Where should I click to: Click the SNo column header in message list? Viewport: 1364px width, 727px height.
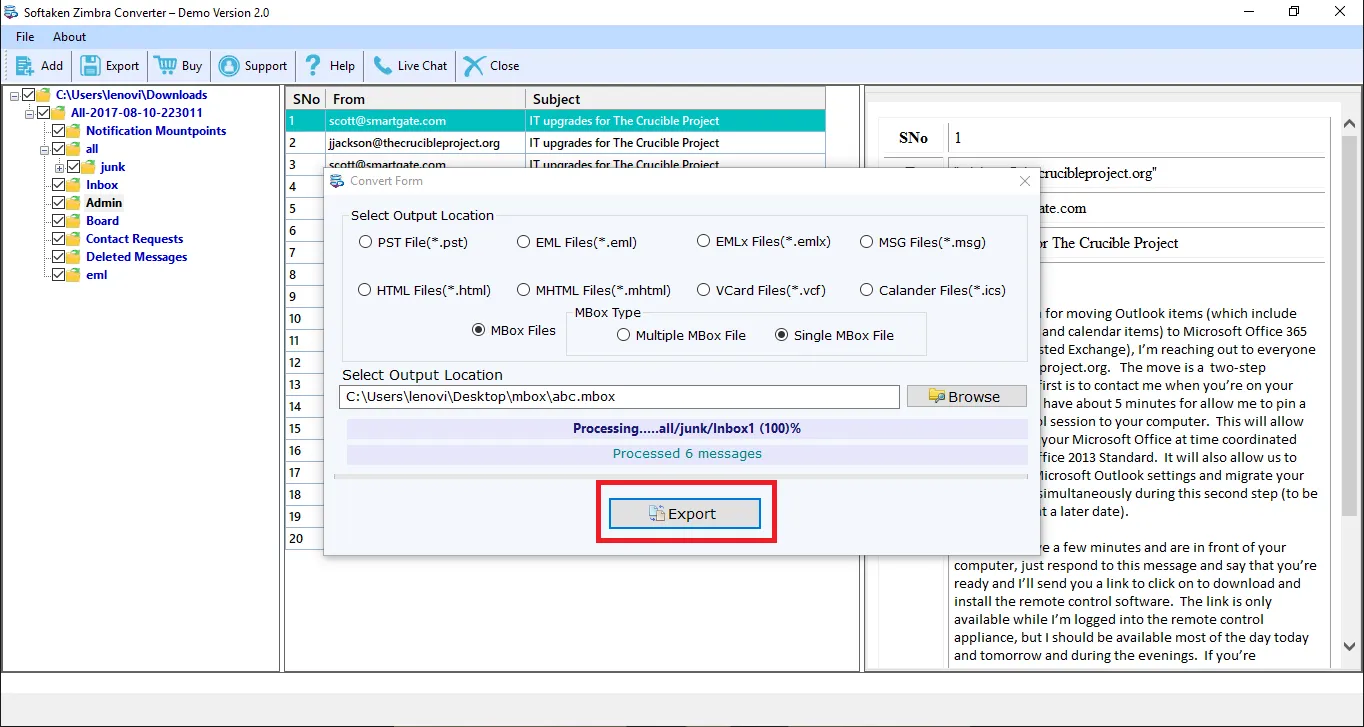306,99
